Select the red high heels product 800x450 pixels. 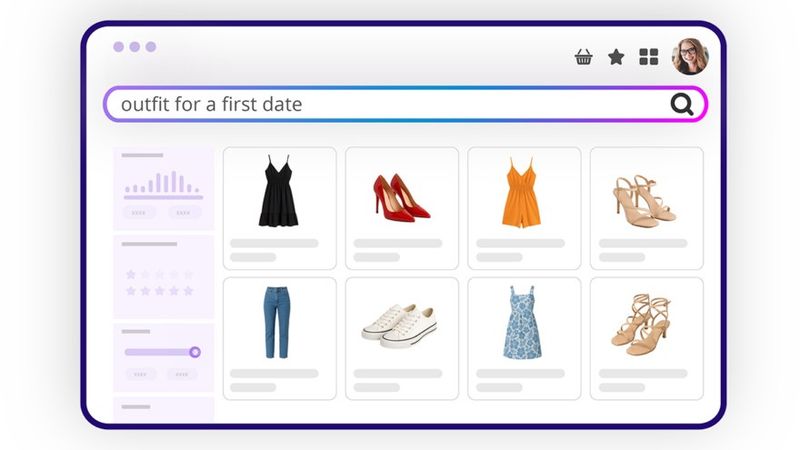(402, 208)
